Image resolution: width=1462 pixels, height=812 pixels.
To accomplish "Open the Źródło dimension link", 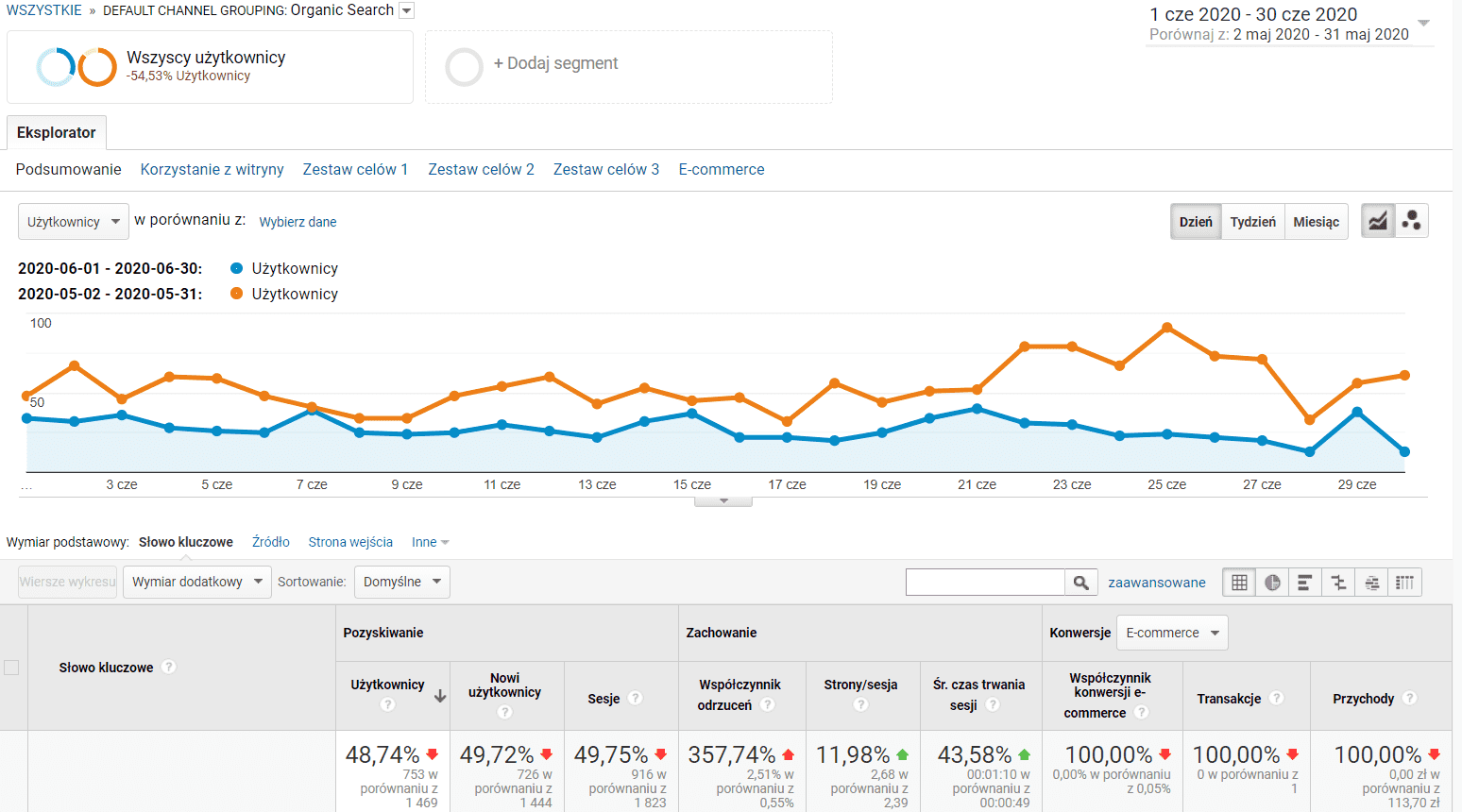I will (x=270, y=541).
